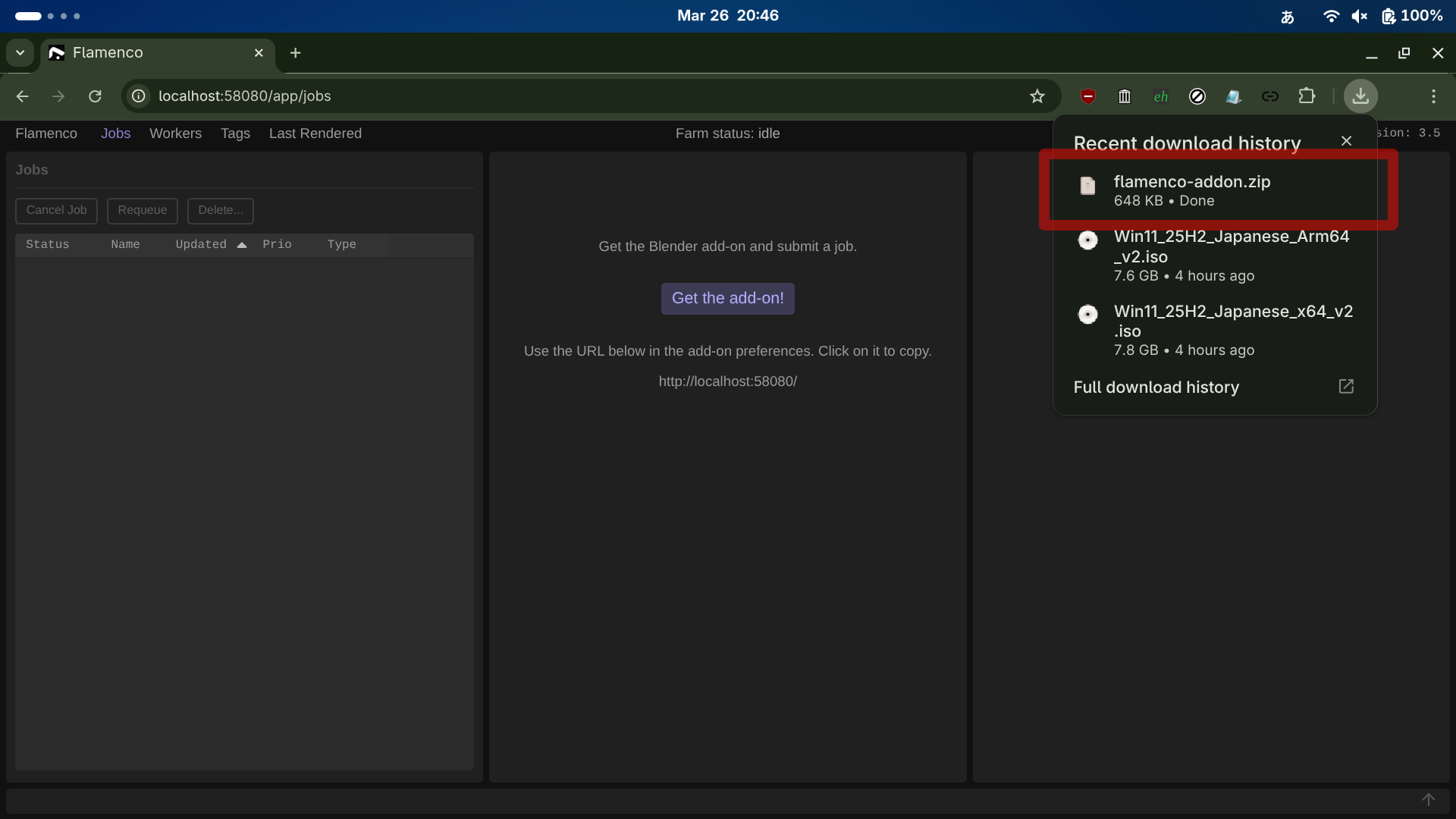The width and height of the screenshot is (1456, 819).
Task: Click the browser forward arrow
Action: (58, 96)
